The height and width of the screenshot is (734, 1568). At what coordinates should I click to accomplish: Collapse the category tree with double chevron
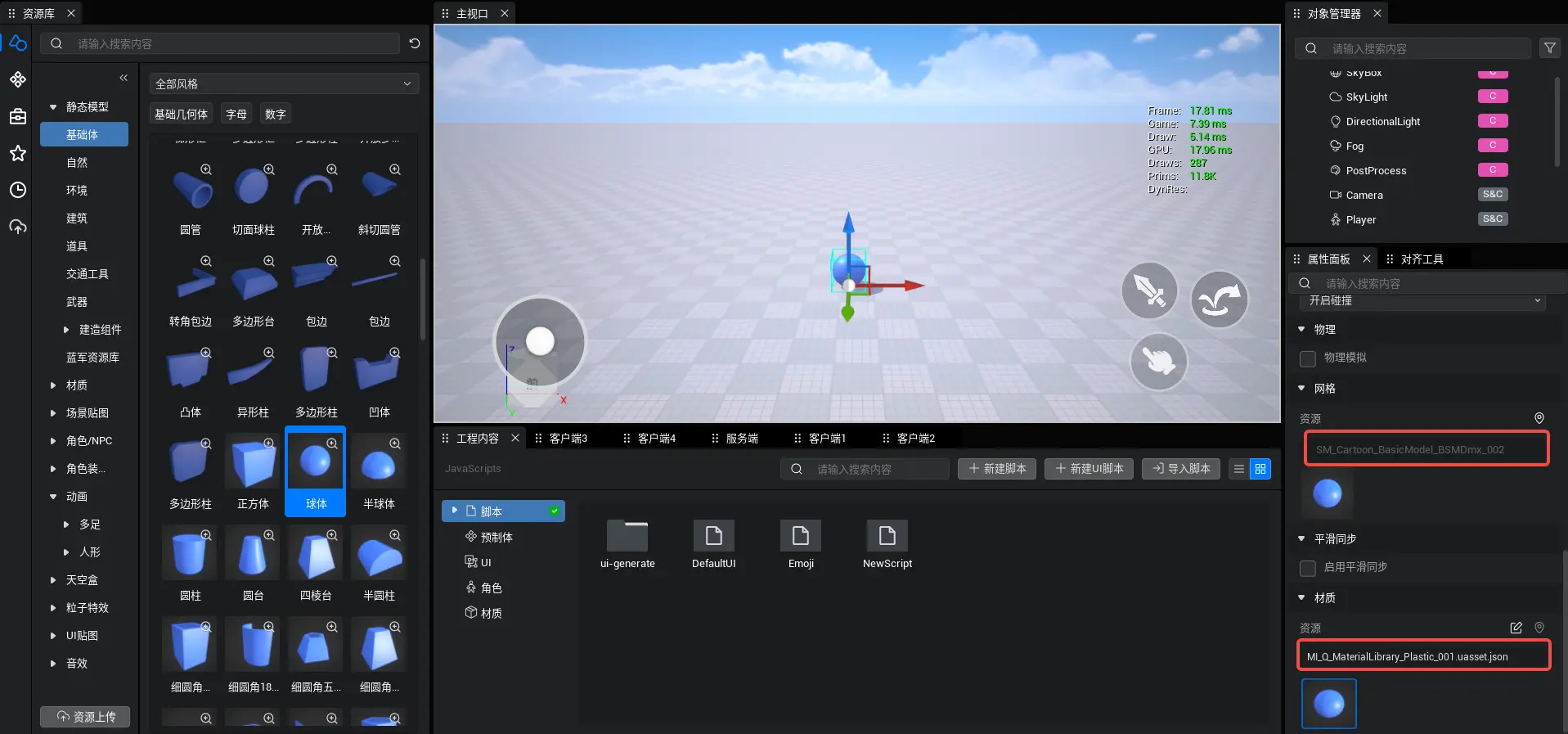(x=124, y=78)
